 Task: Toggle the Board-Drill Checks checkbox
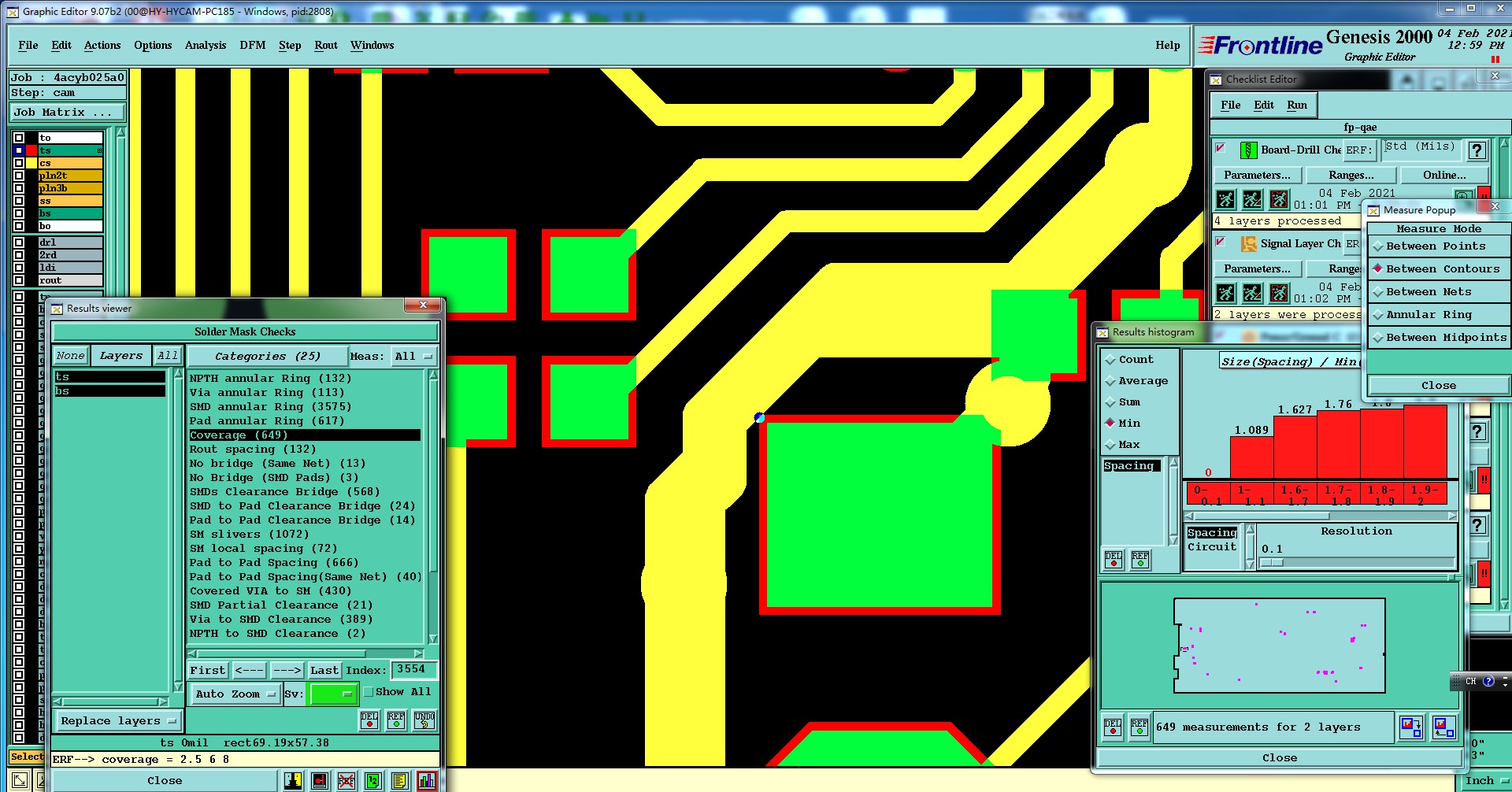[x=1220, y=147]
